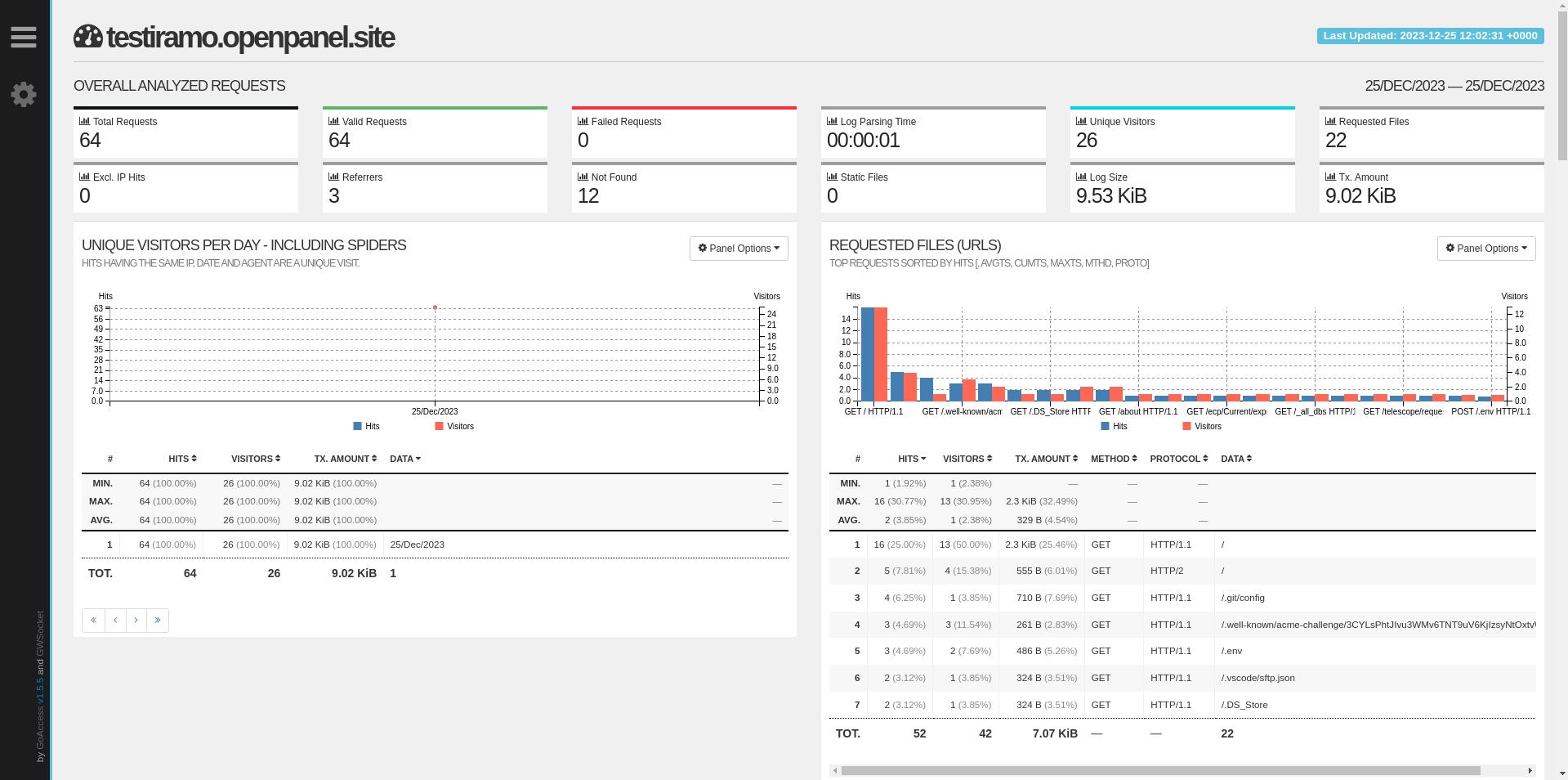Image resolution: width=1568 pixels, height=780 pixels.
Task: Sort visitors table by Visitors column
Action: pos(256,459)
